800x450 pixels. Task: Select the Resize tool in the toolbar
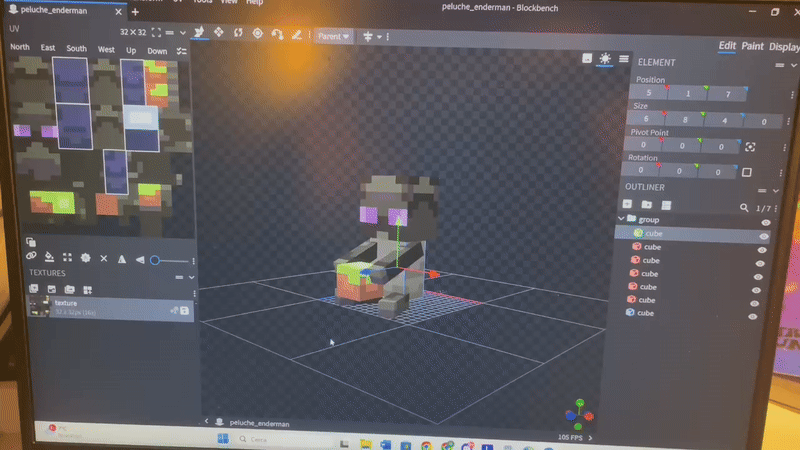(218, 33)
